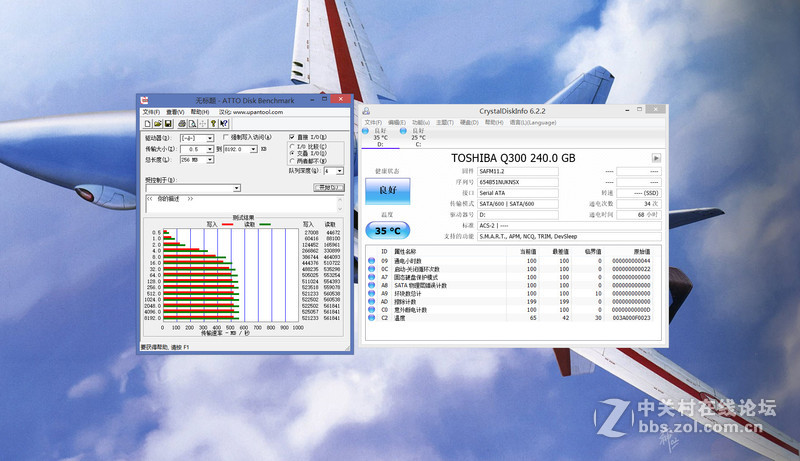The width and height of the screenshot is (800, 461).
Task: Select the Overlapped I/O radio button
Action: click(x=292, y=153)
